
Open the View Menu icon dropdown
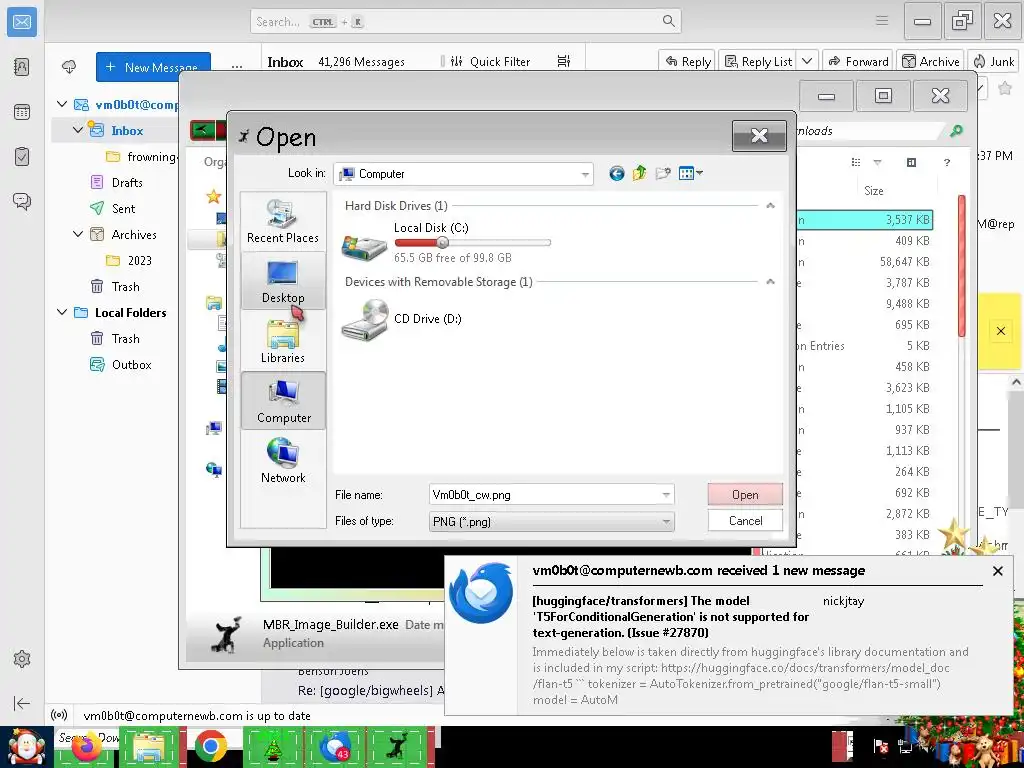(x=690, y=173)
